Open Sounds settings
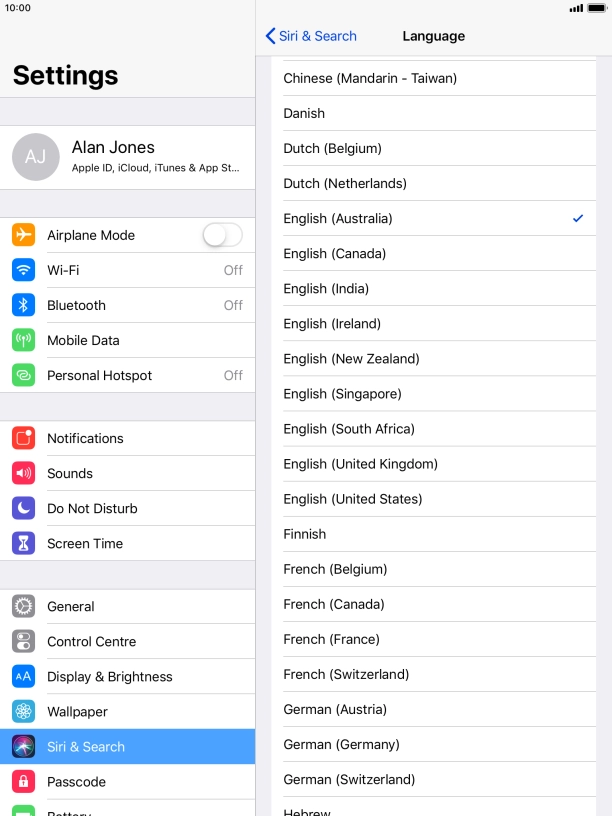This screenshot has width=612, height=816. click(x=128, y=473)
